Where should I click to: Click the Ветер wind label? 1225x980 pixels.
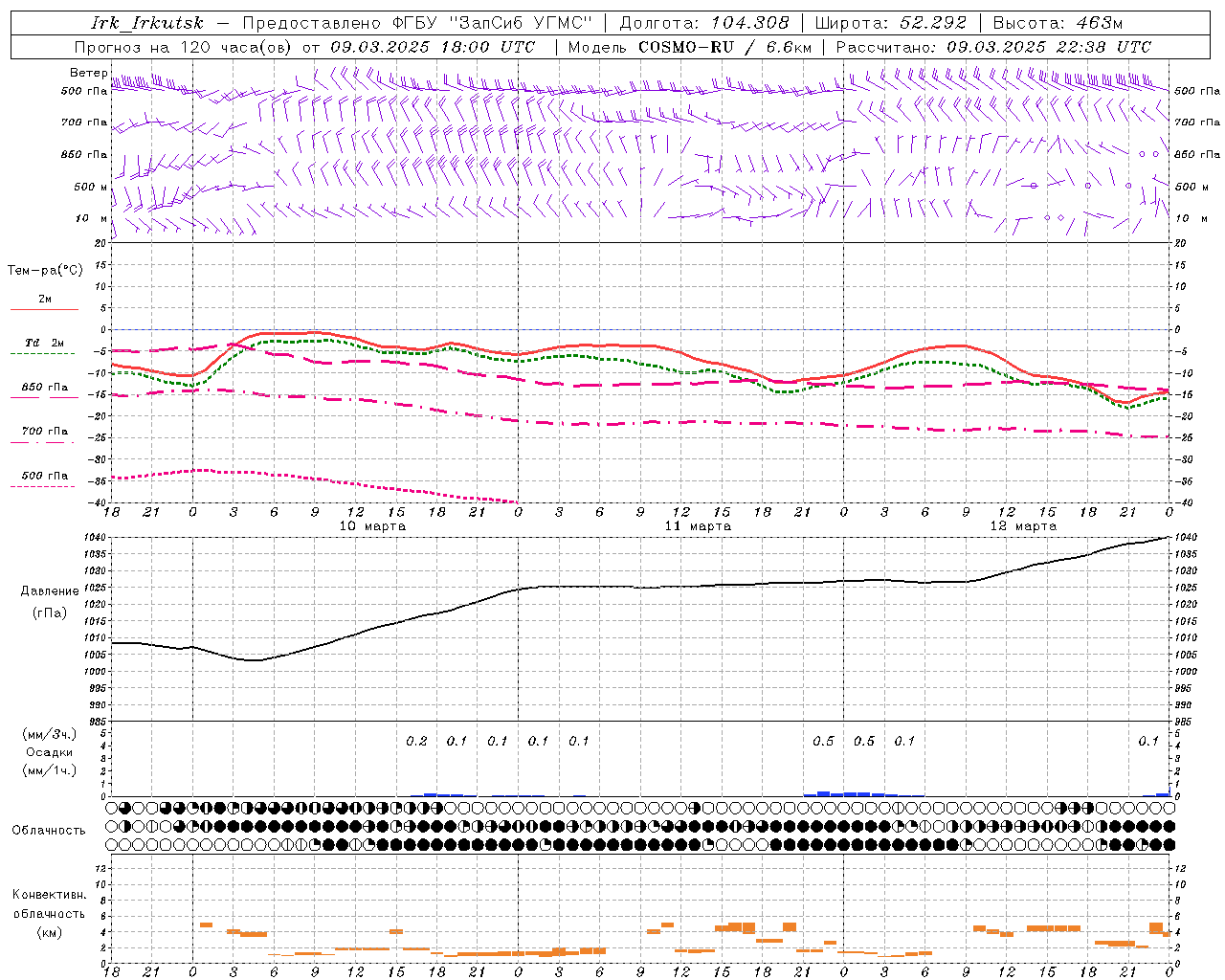point(88,73)
